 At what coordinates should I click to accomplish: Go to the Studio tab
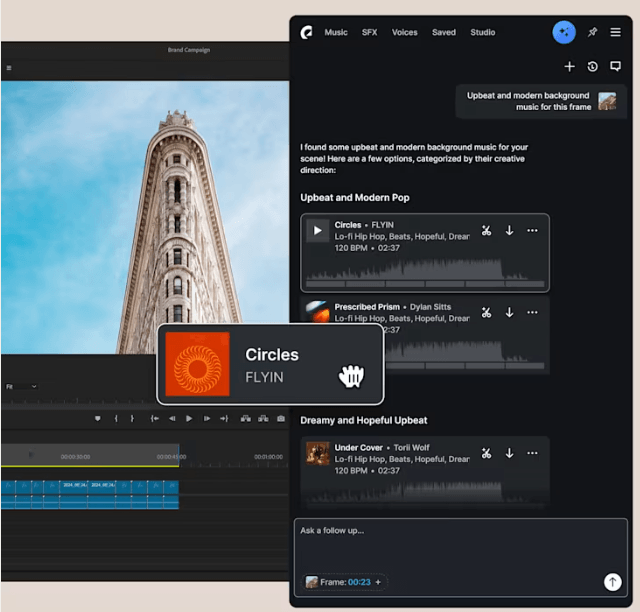pos(482,32)
